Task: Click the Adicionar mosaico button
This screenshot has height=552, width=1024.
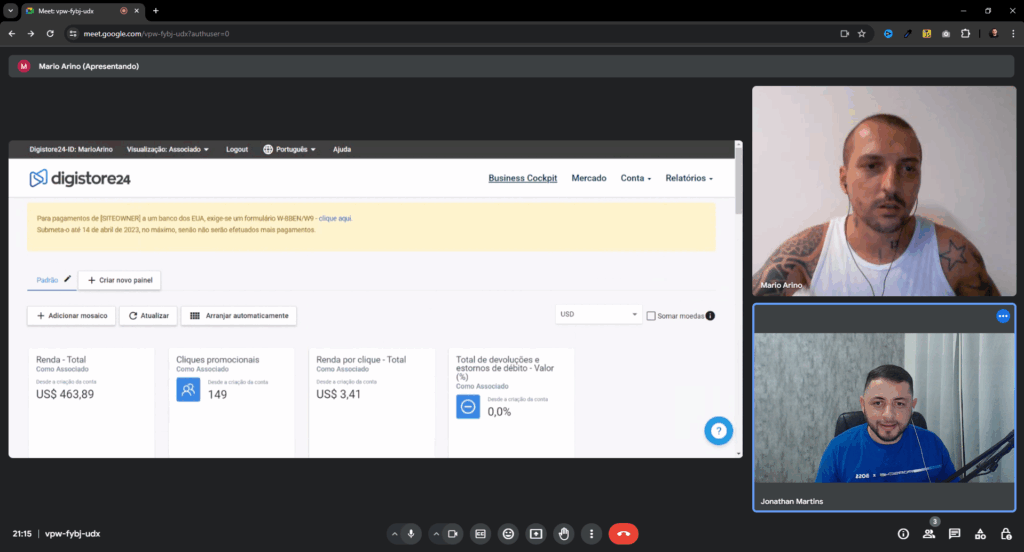Action: [71, 316]
